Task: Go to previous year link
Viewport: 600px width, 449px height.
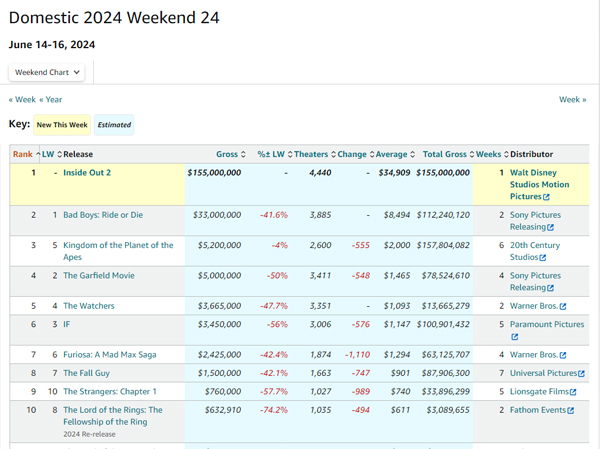Action: (x=51, y=100)
